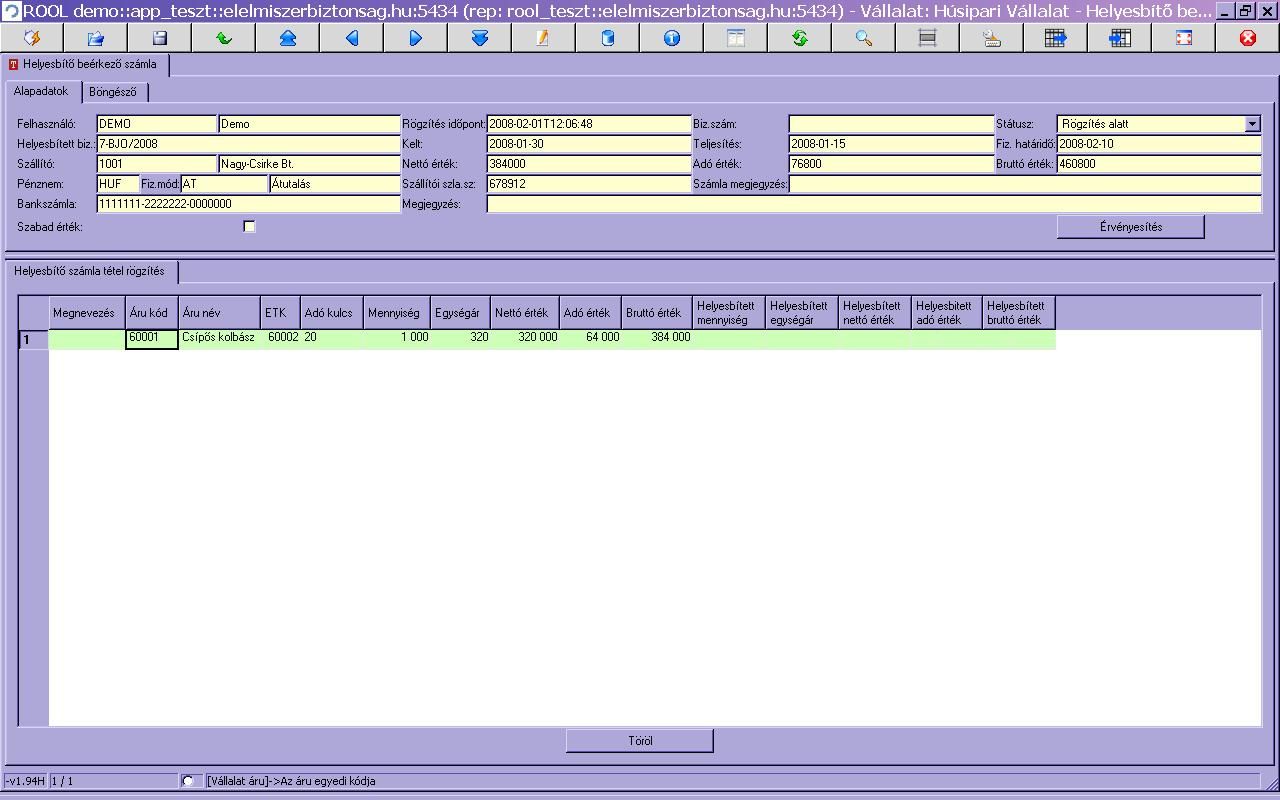
Task: Click the Bankszámla field 1111111-2222222-0000000
Action: 248,204
